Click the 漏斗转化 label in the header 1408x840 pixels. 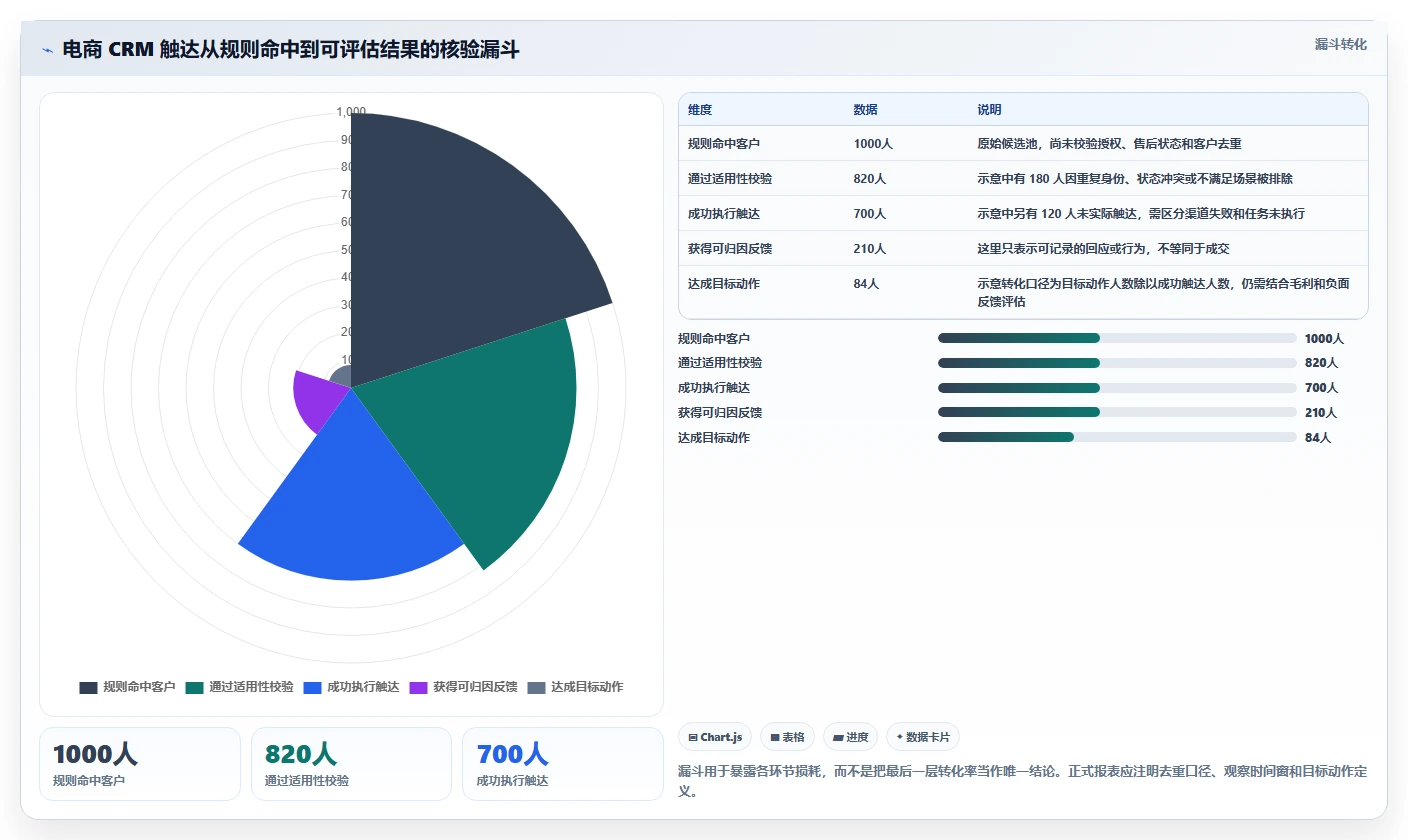(1340, 44)
